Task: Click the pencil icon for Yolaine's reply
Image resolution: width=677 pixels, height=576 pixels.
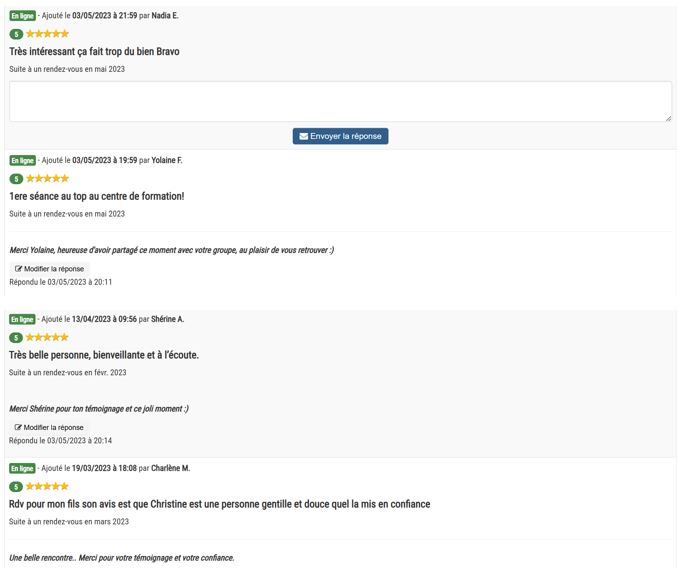Action: click(18, 269)
